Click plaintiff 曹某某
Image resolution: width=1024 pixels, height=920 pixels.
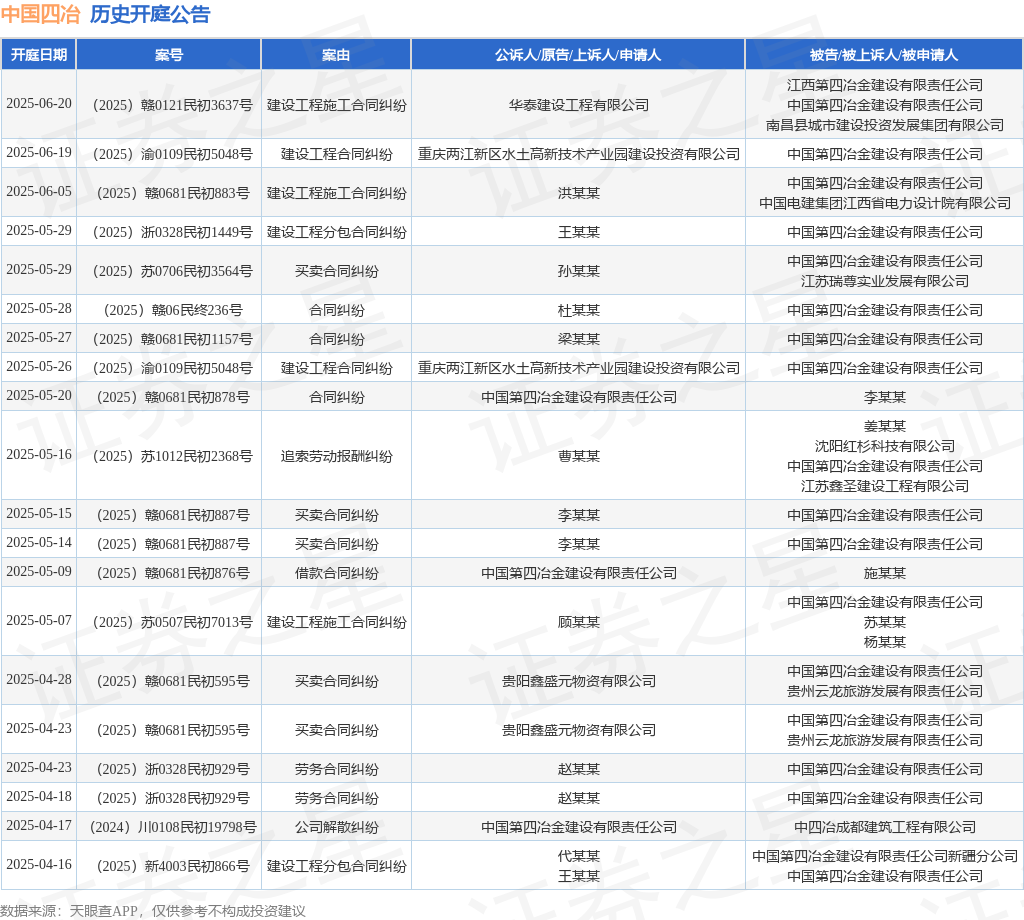point(579,456)
